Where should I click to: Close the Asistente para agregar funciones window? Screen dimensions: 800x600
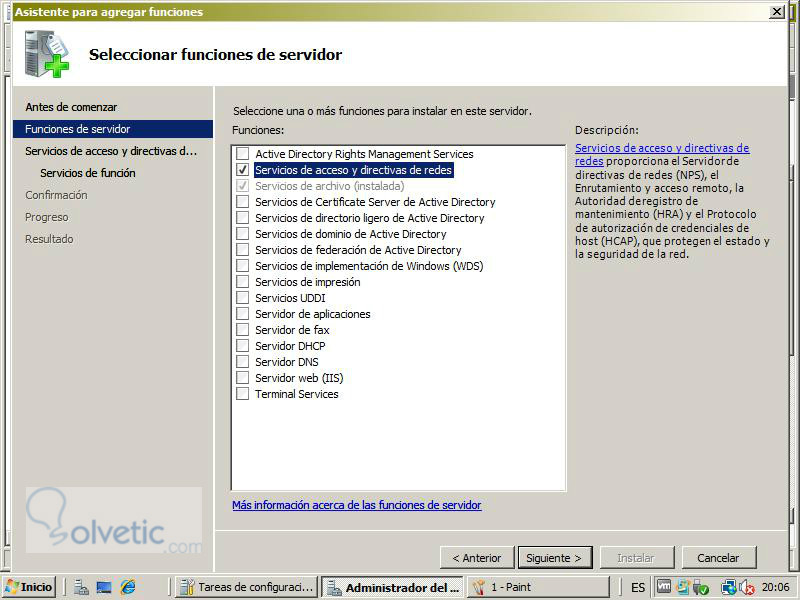point(777,11)
